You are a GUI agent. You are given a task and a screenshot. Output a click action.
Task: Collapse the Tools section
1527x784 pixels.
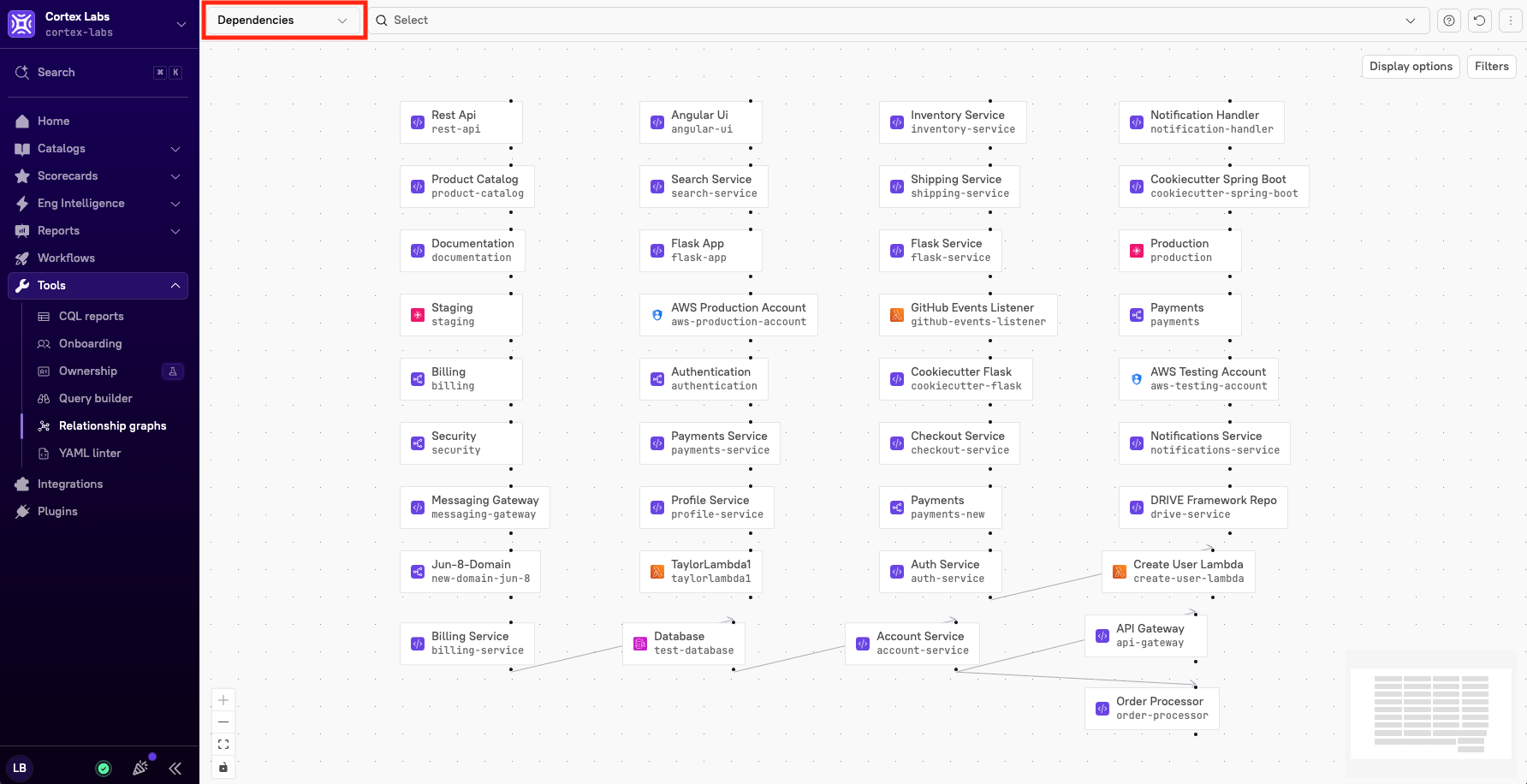[98, 286]
